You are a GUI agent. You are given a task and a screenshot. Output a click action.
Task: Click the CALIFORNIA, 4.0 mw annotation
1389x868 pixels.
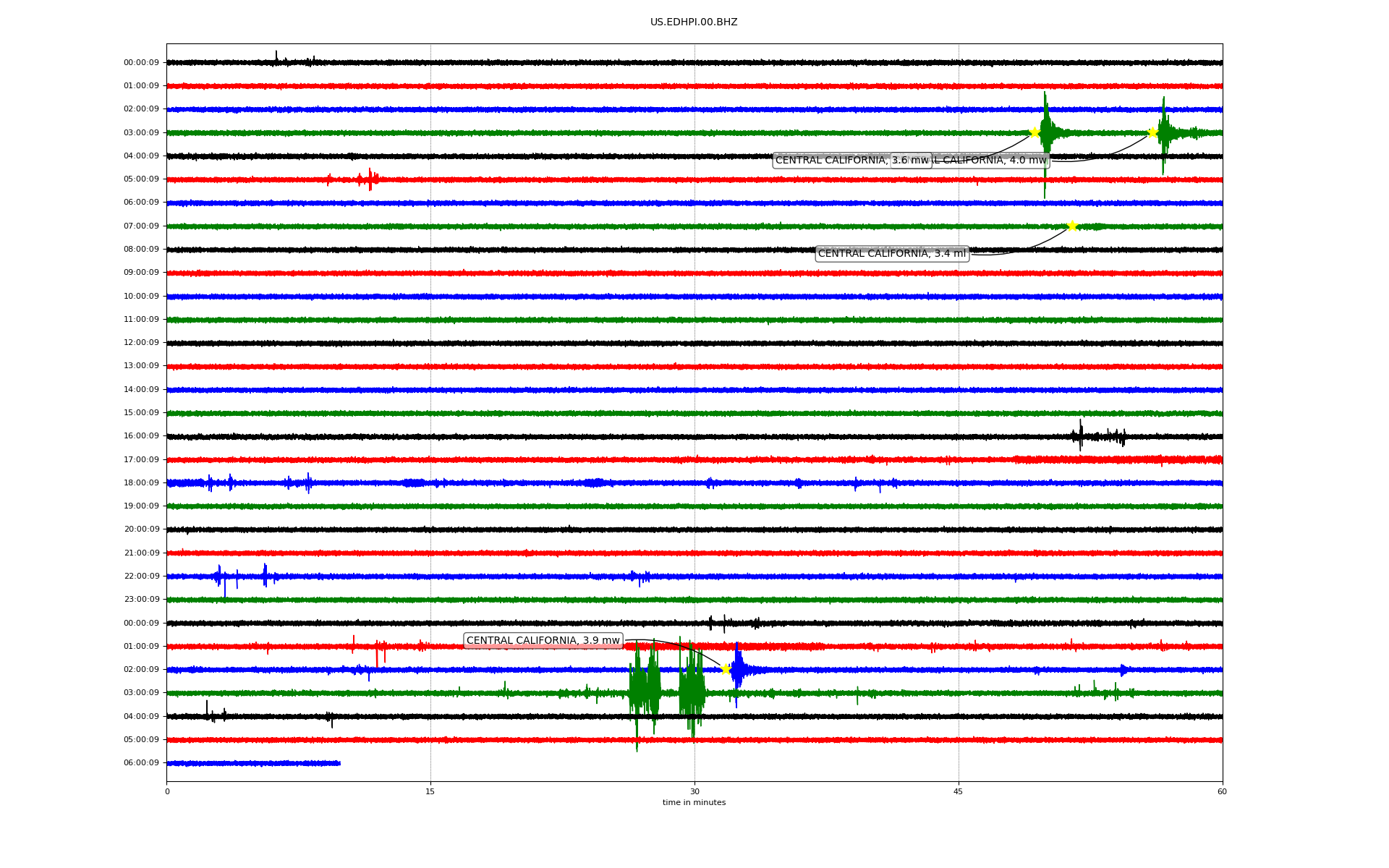click(x=991, y=161)
